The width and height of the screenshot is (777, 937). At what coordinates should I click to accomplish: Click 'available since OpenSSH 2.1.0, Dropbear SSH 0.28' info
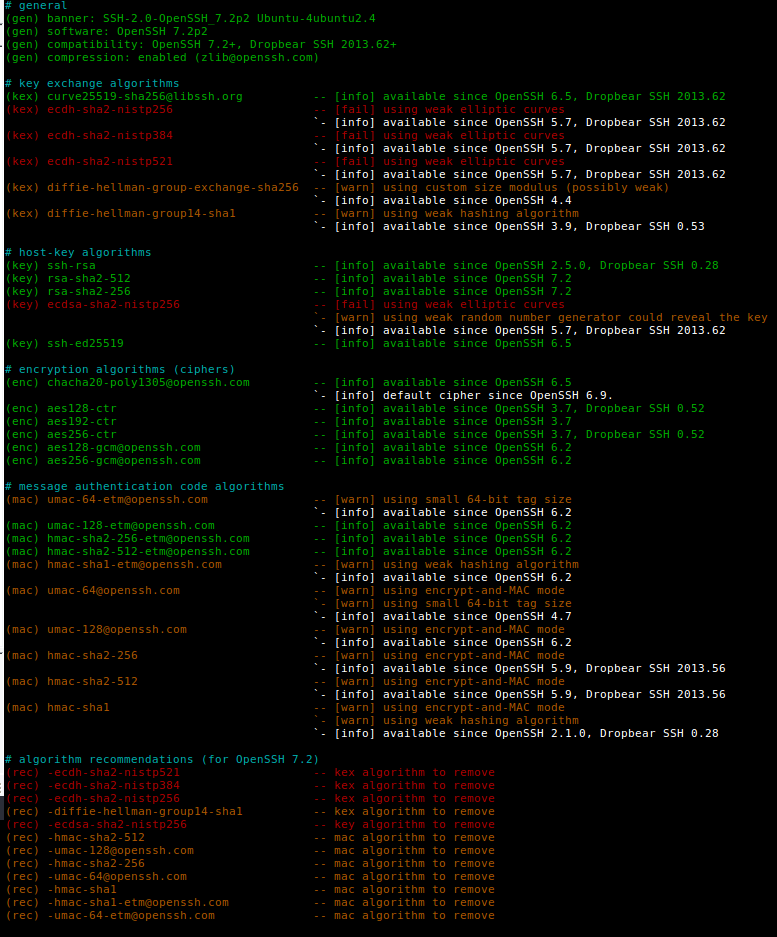550,734
